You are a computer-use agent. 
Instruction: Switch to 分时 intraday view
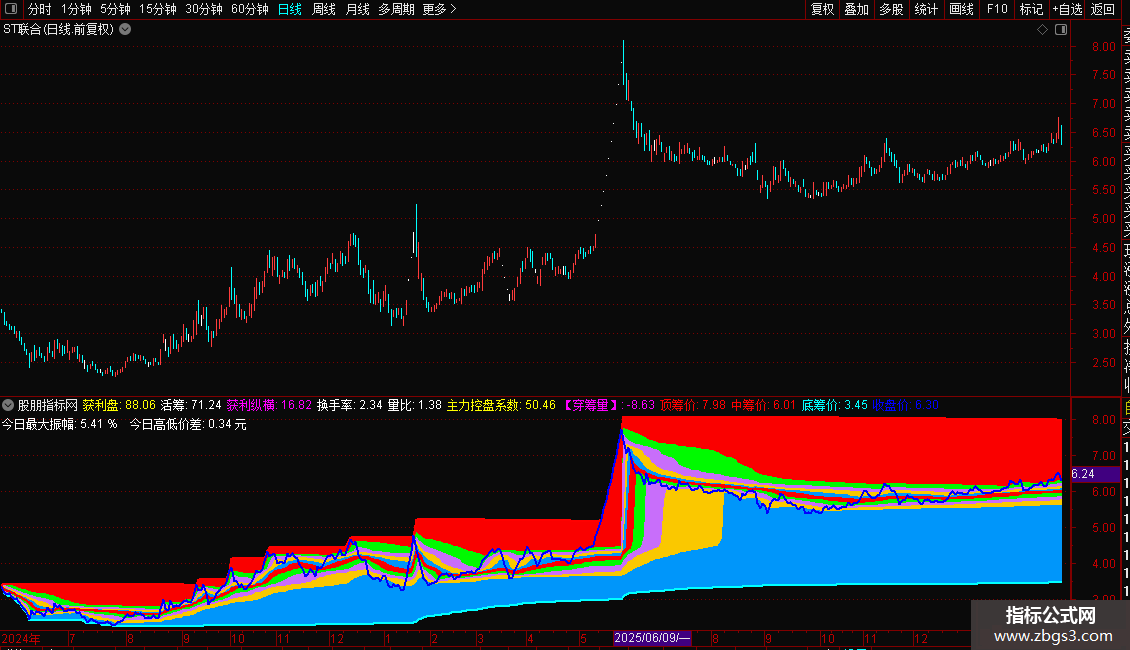(x=40, y=9)
